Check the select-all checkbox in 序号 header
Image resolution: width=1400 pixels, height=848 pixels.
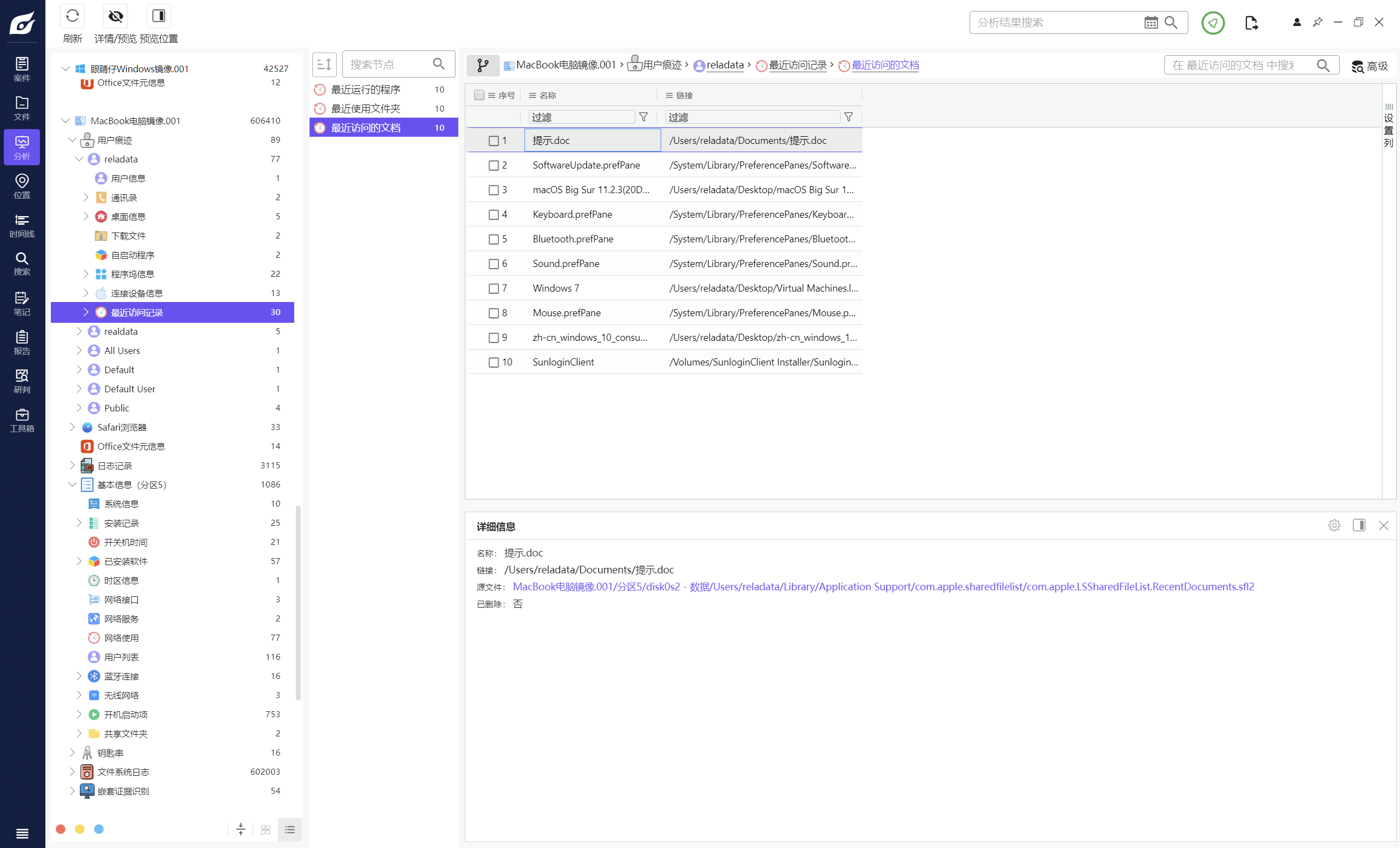479,95
